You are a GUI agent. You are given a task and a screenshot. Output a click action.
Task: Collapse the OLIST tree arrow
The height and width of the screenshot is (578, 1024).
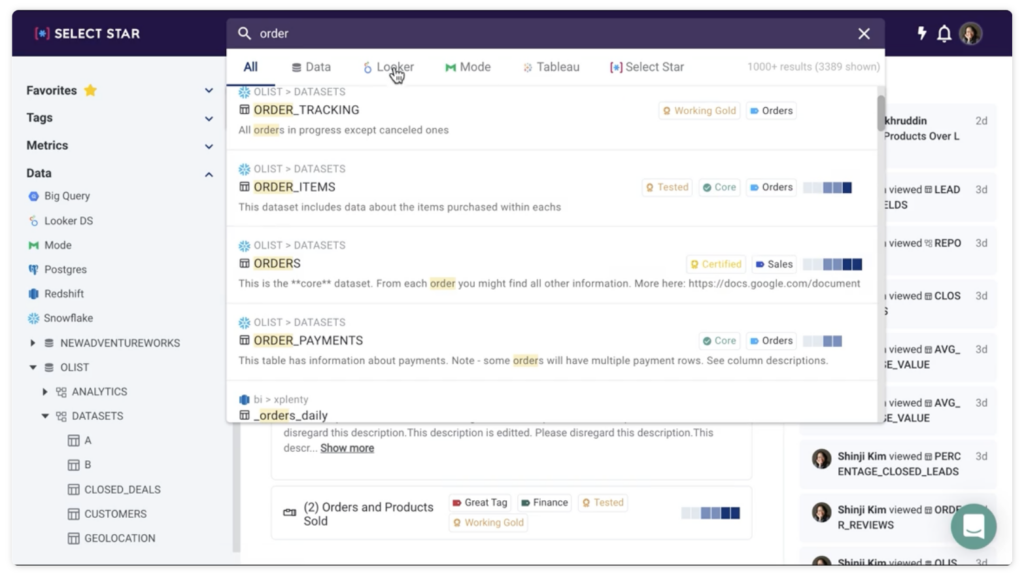click(33, 367)
